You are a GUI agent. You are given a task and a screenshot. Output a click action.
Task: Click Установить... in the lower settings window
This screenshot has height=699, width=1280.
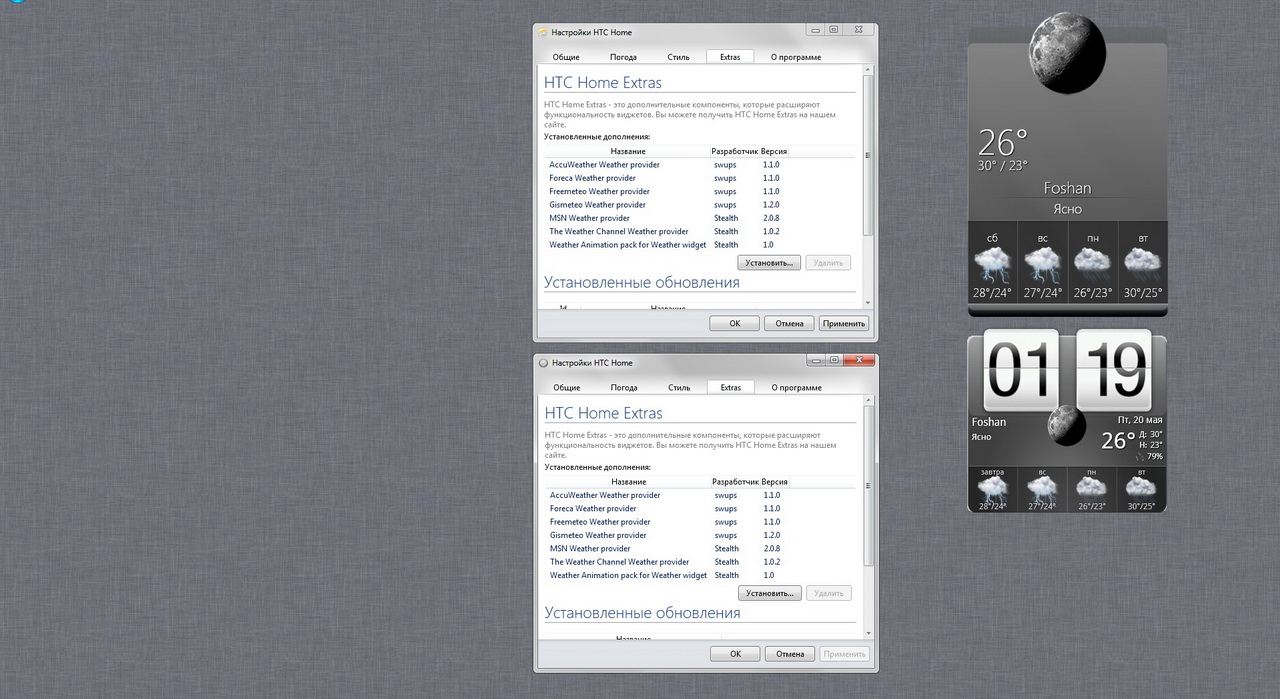point(770,593)
